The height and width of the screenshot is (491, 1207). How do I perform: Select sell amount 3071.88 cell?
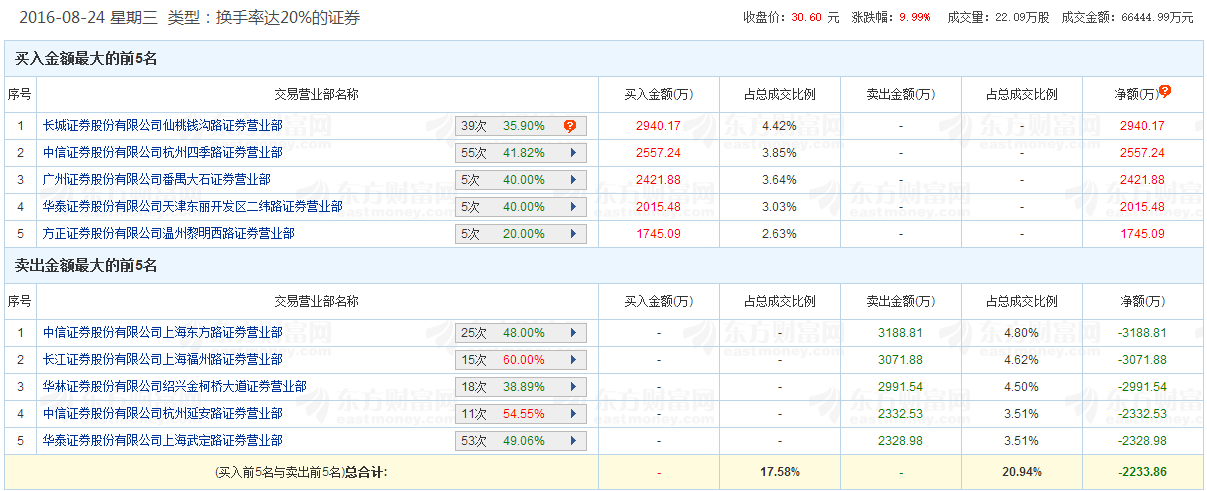pyautogui.click(x=900, y=360)
